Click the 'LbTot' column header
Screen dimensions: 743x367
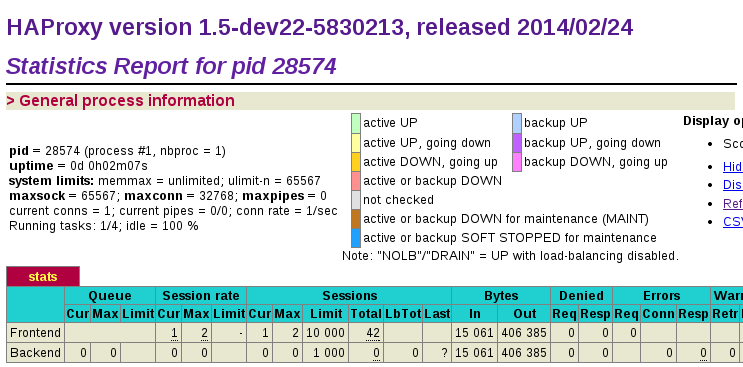coord(403,313)
